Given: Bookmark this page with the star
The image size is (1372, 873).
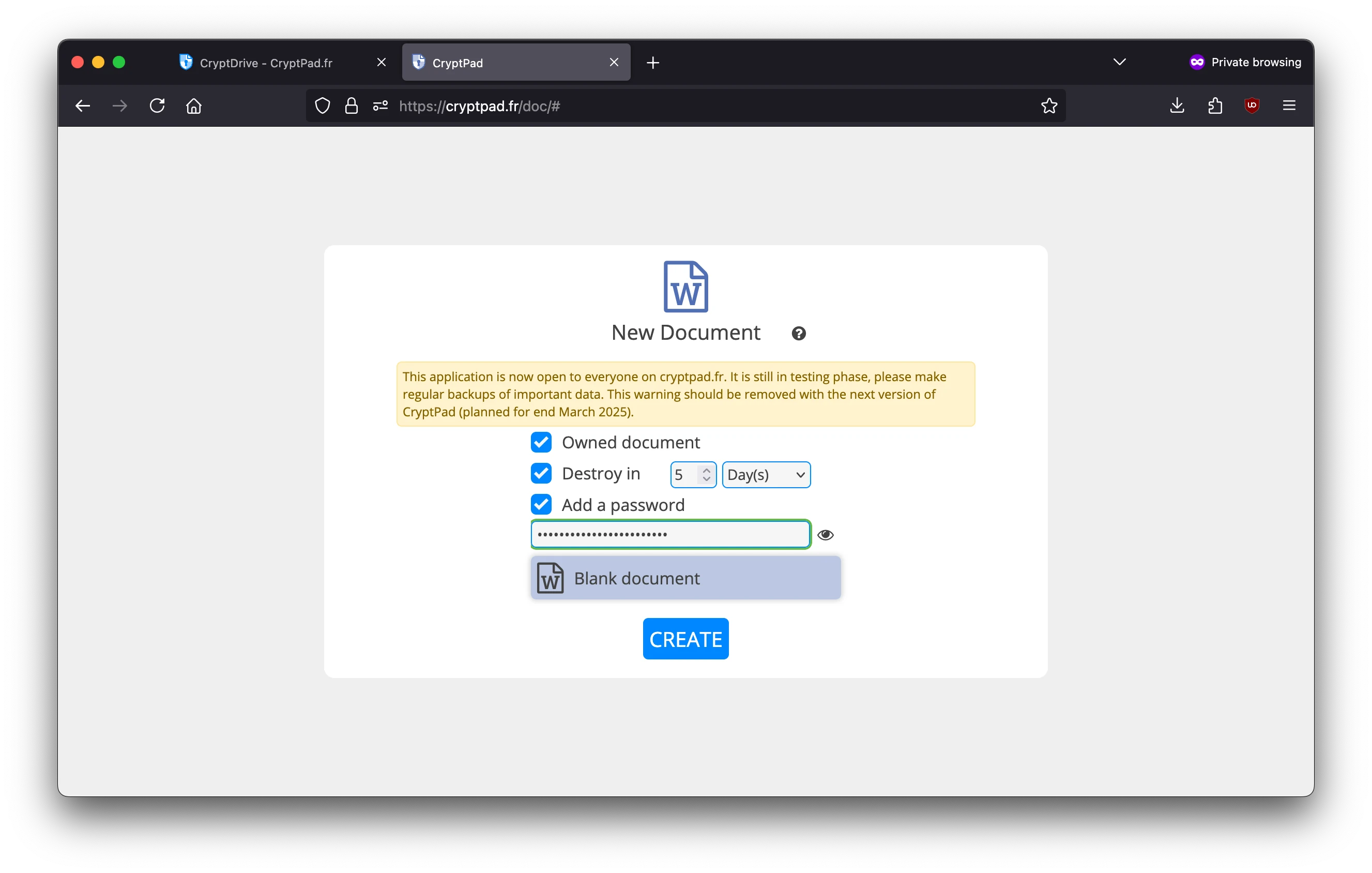Looking at the screenshot, I should (1049, 106).
